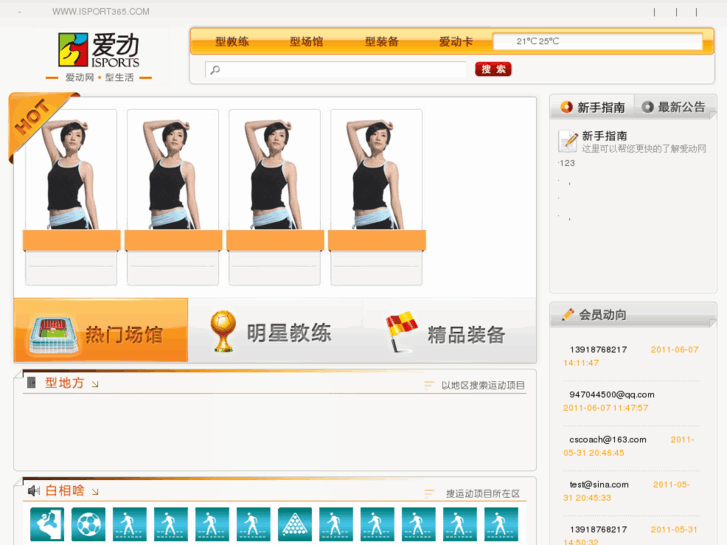Click the stadium icon on 热门场馆
Image resolution: width=727 pixels, height=545 pixels.
click(52, 335)
